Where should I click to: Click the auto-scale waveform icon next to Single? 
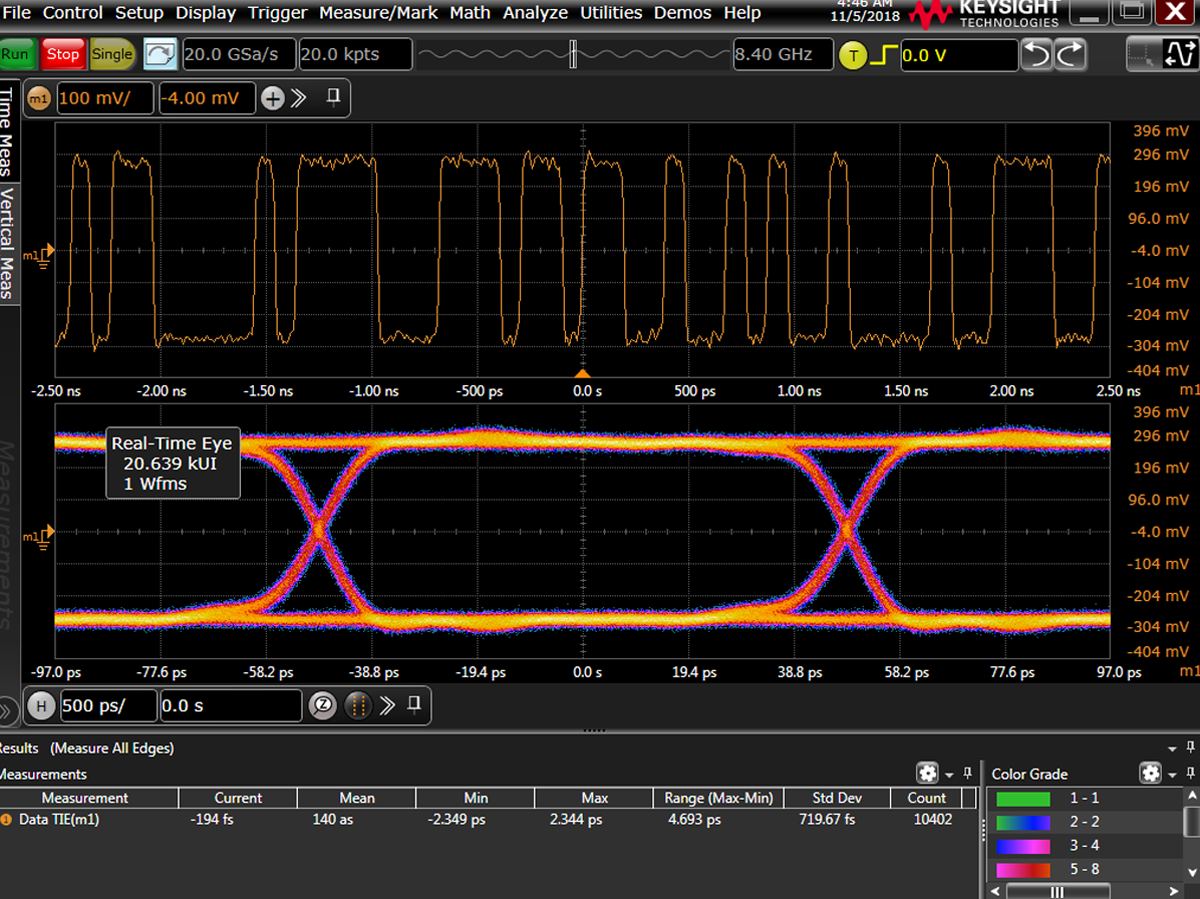pos(160,55)
